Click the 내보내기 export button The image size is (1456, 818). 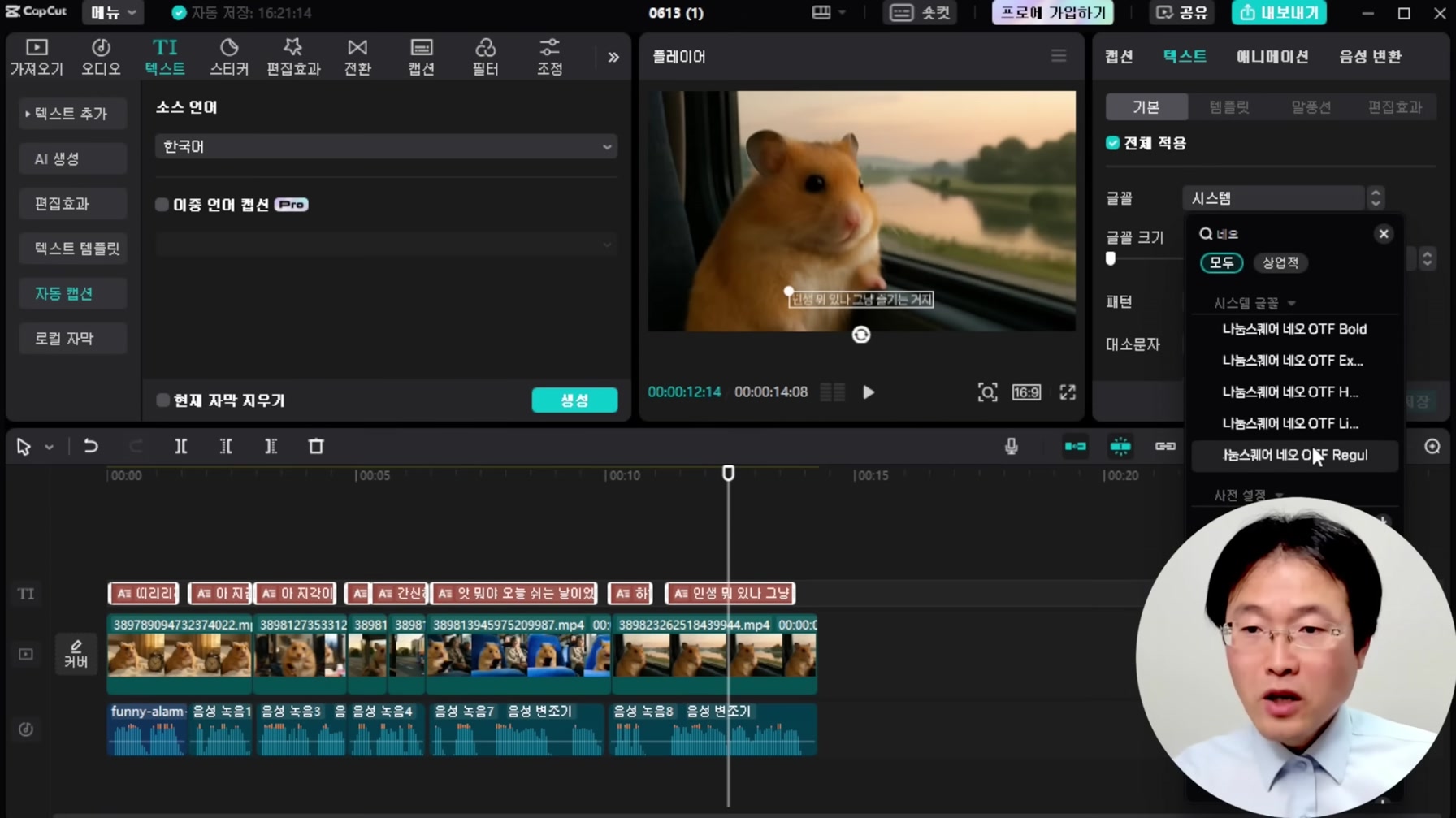click(1280, 13)
